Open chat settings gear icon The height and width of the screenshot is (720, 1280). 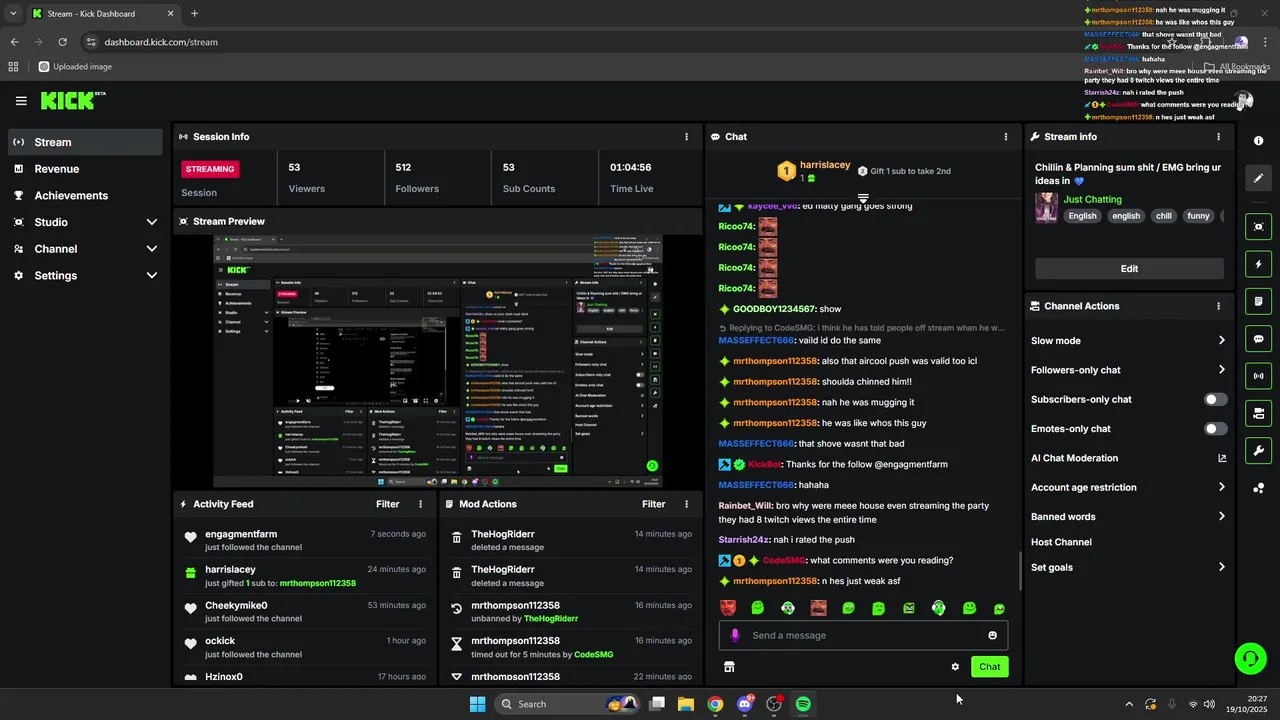tap(955, 667)
